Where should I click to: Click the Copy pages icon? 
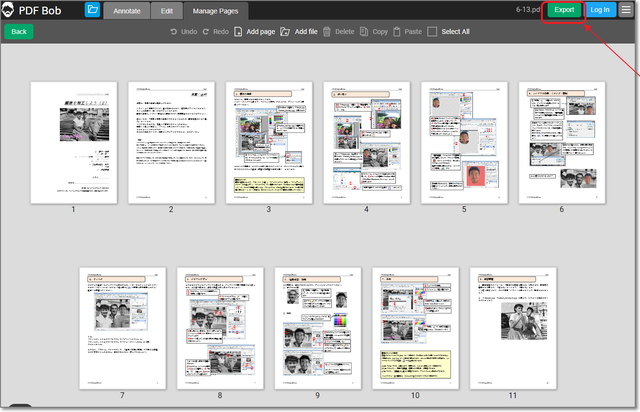364,32
